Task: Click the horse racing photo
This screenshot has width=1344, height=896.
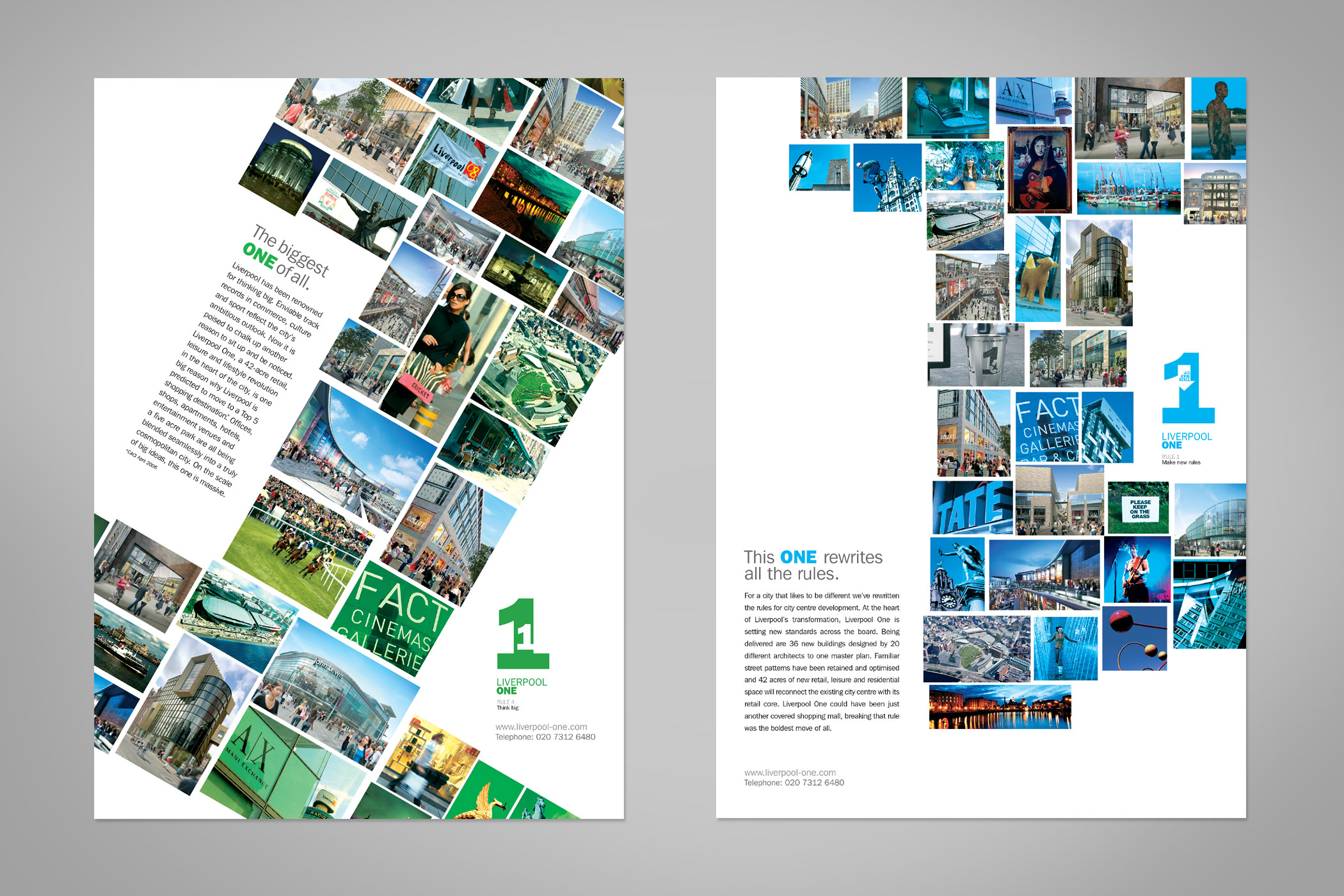Action: pos(298,545)
